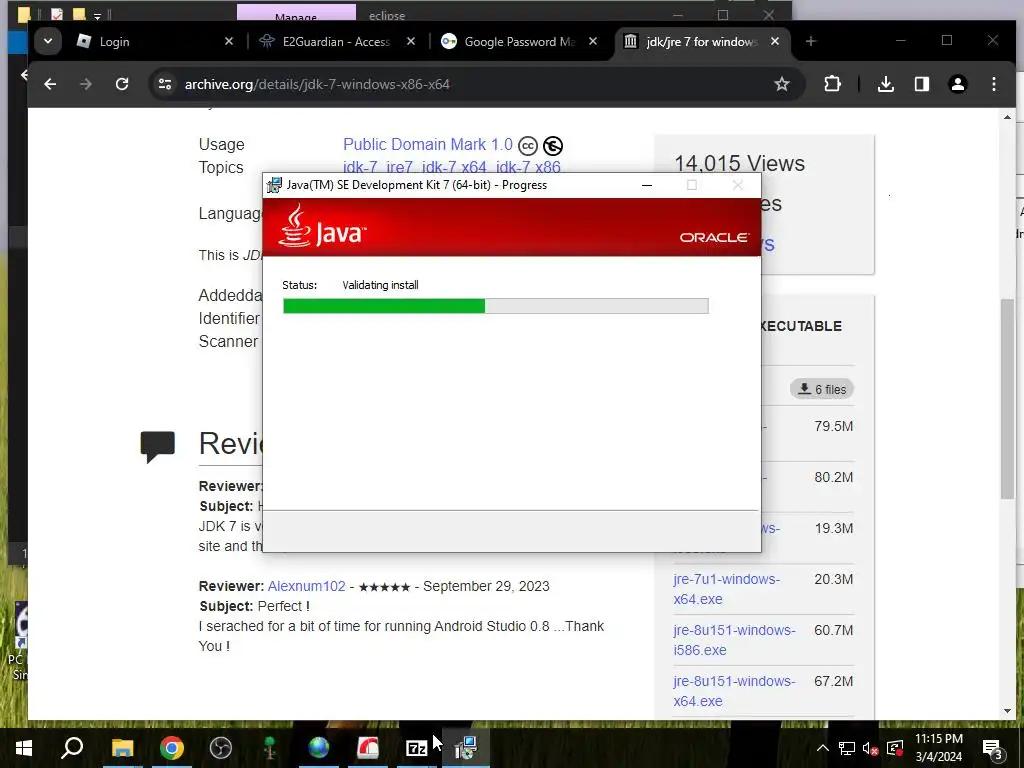This screenshot has width=1024, height=768.
Task: Open File Explorer from the taskbar
Action: point(122,748)
